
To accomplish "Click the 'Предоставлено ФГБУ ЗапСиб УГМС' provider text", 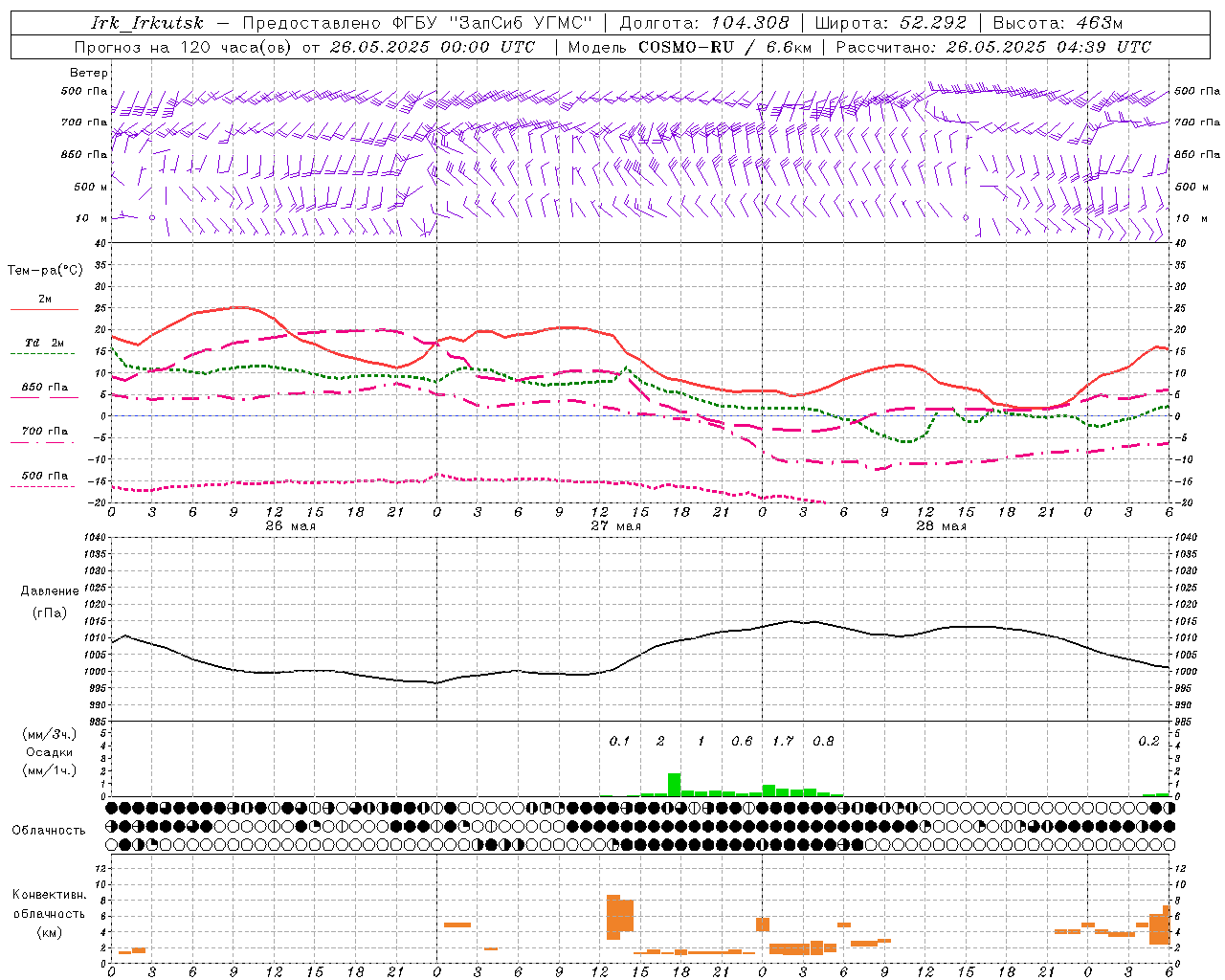I will pos(417,23).
